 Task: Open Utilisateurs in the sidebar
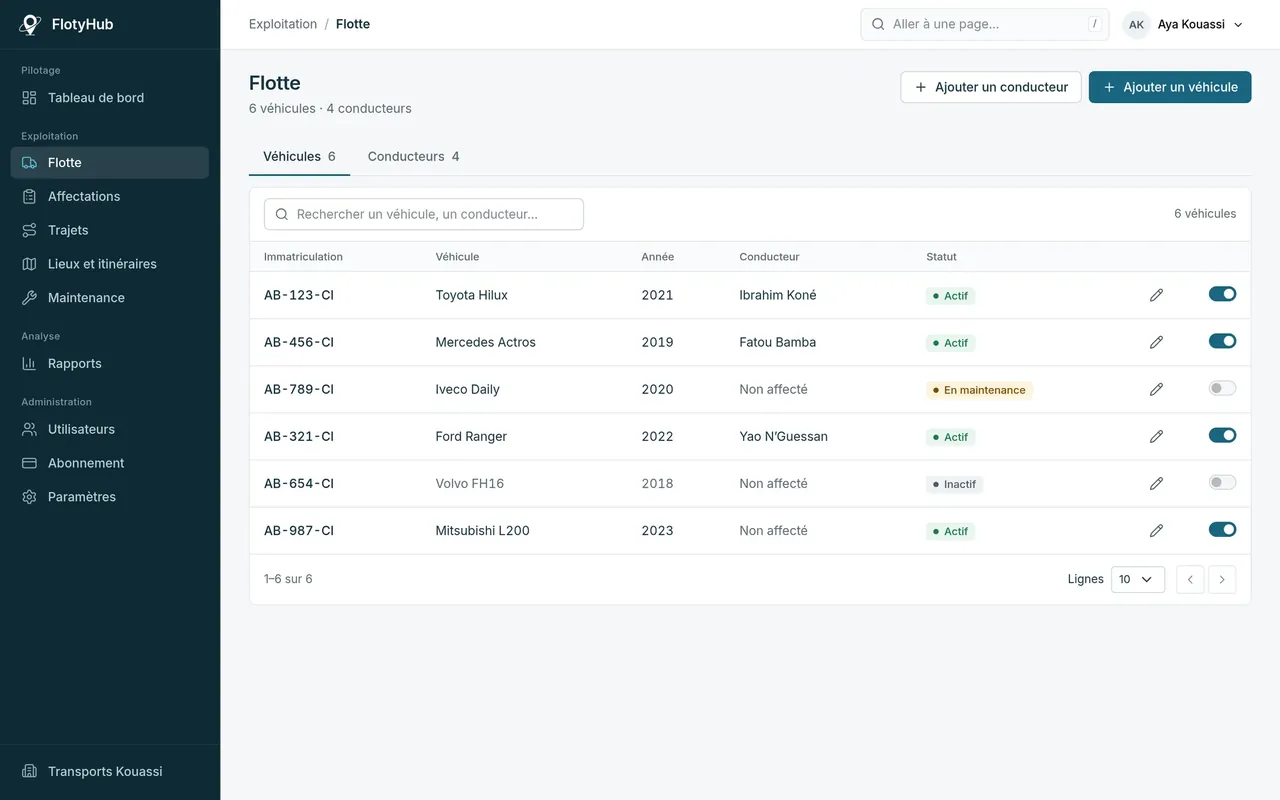(x=110, y=430)
